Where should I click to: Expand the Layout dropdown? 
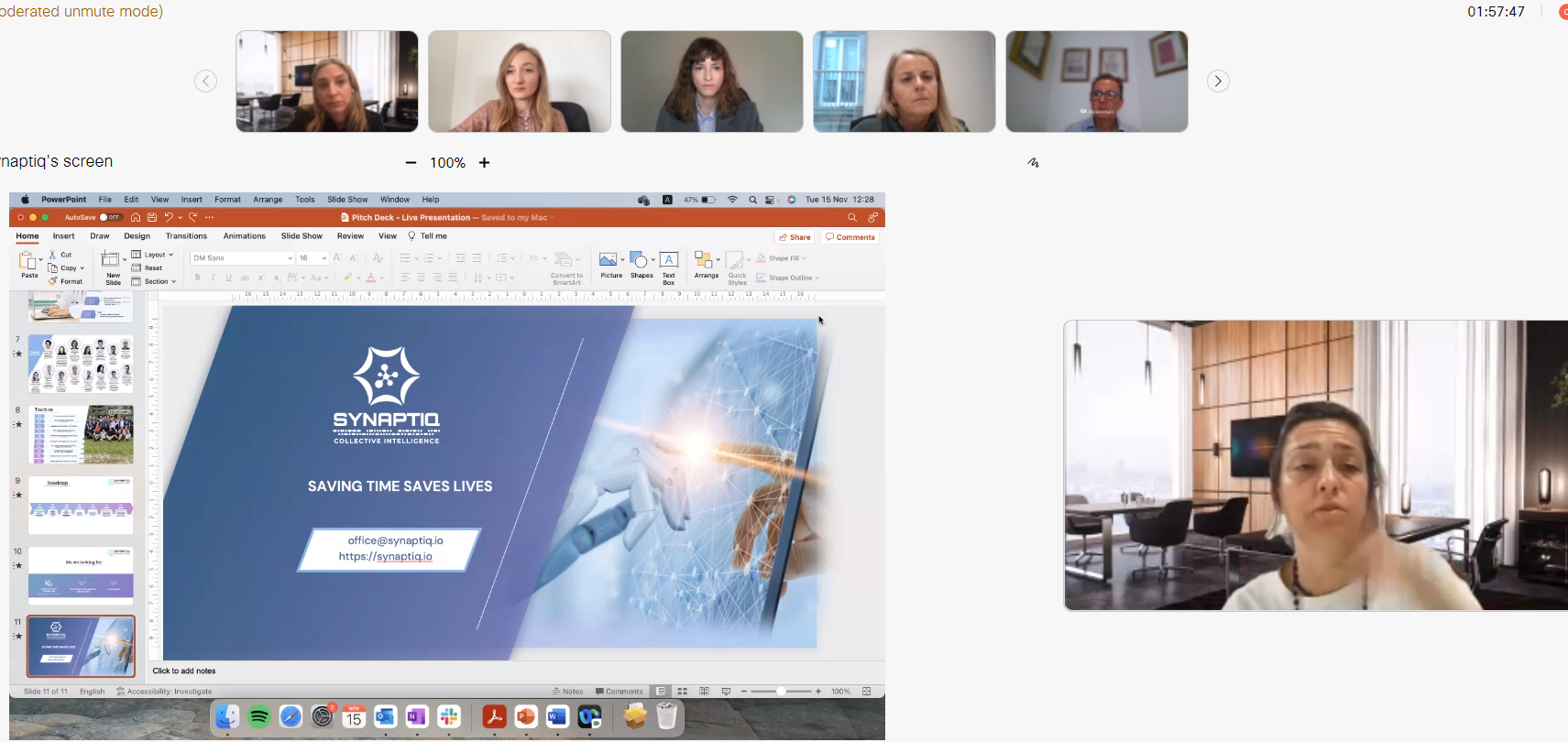coord(153,255)
